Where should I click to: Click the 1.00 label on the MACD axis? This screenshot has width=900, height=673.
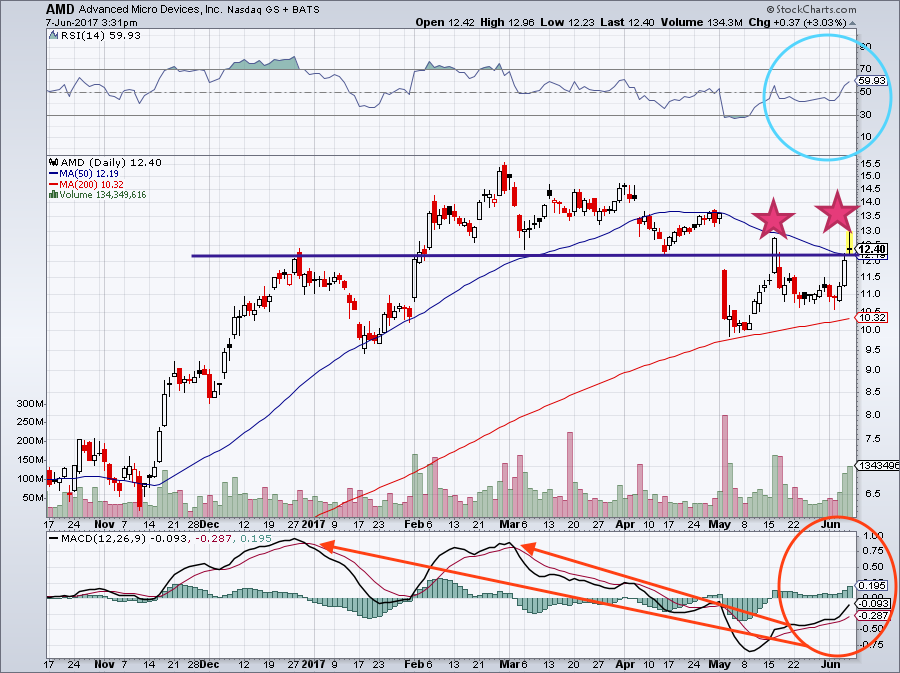(x=874, y=535)
